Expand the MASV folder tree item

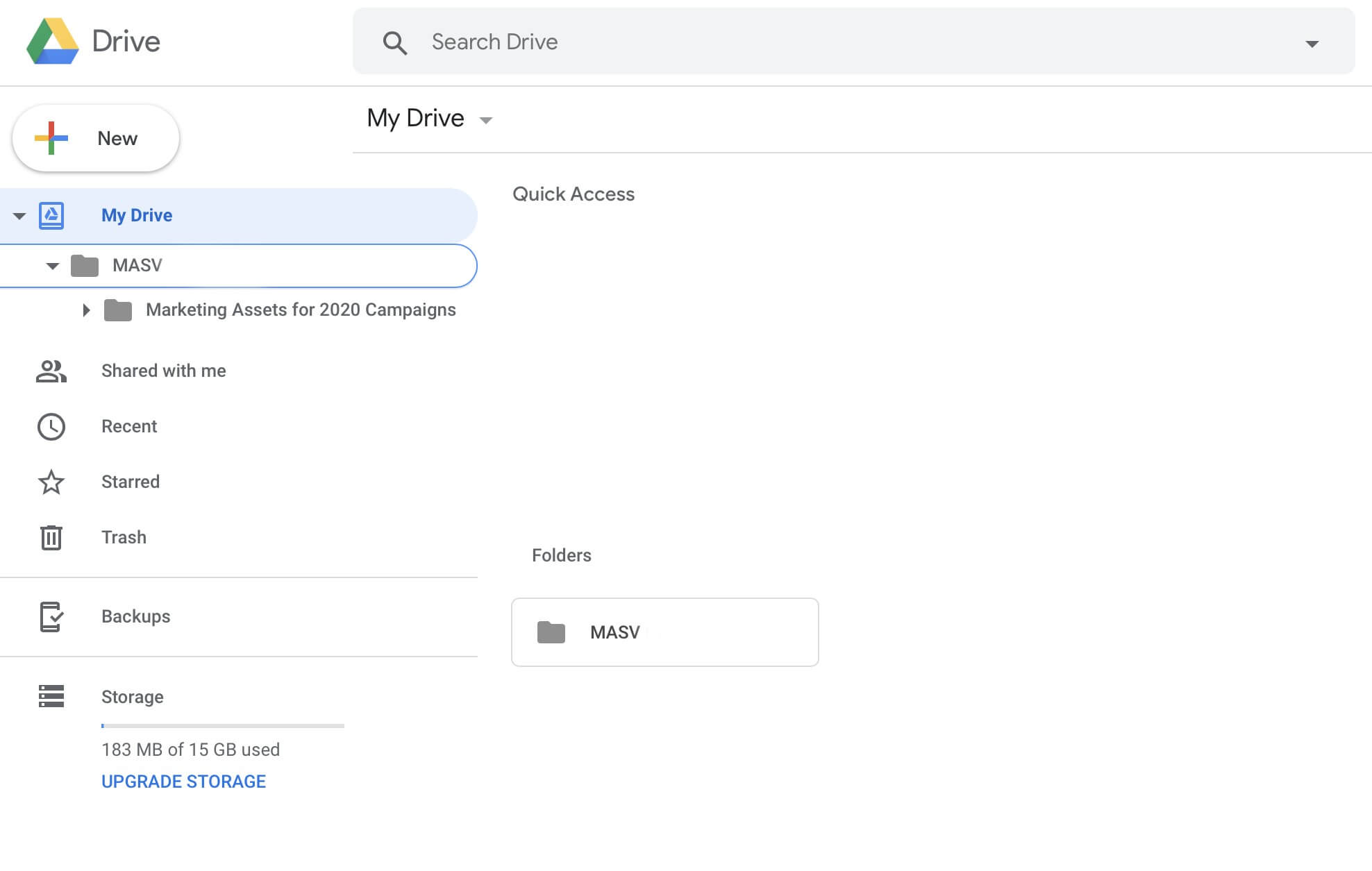click(51, 265)
